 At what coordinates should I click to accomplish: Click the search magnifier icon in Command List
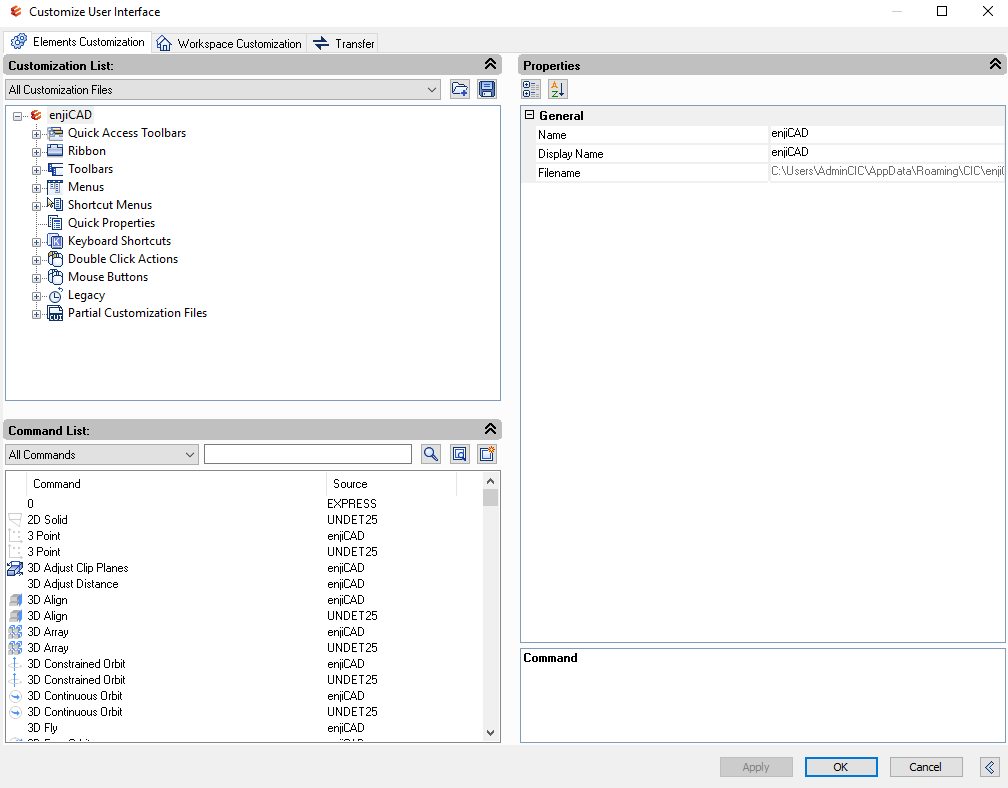(x=431, y=454)
